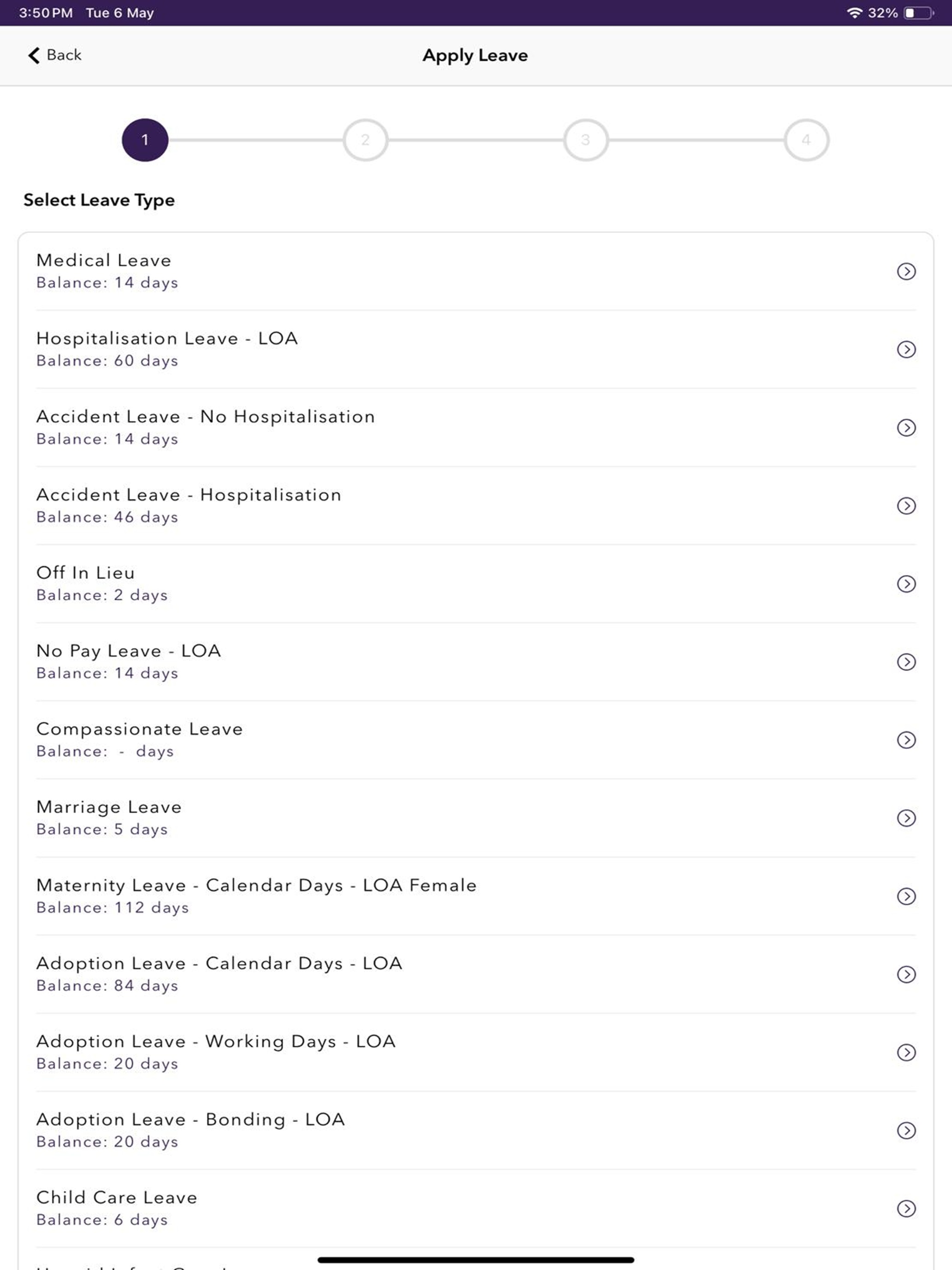Pick Adoption Leave - Working Days - LOA
This screenshot has height=1270, width=952.
click(476, 1052)
